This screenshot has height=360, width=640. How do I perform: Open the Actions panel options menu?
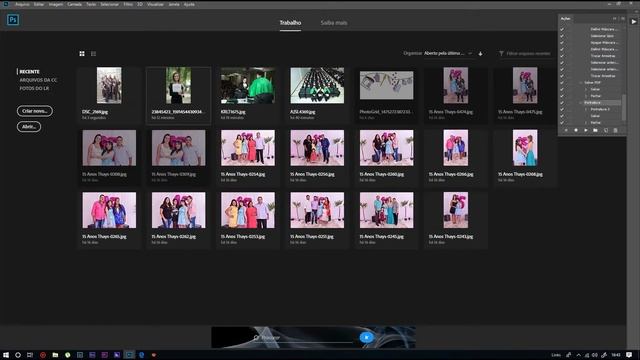622,18
